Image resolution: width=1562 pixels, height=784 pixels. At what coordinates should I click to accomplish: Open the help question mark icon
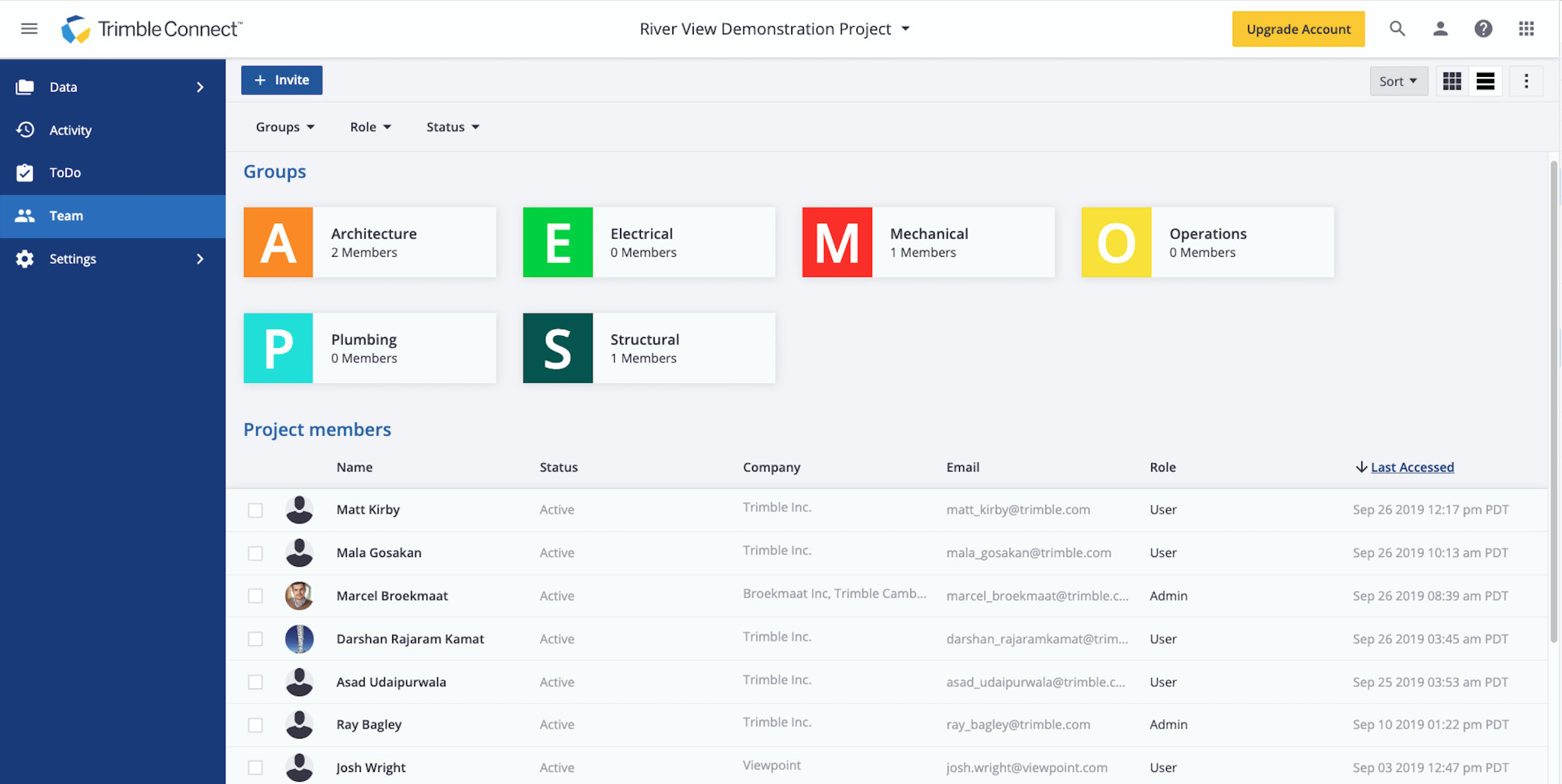(1483, 28)
